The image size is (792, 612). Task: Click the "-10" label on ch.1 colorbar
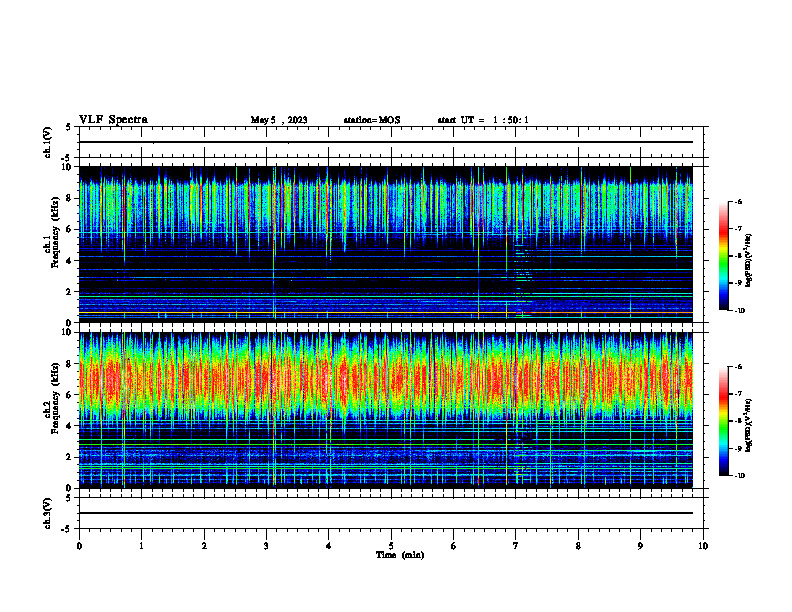click(740, 311)
